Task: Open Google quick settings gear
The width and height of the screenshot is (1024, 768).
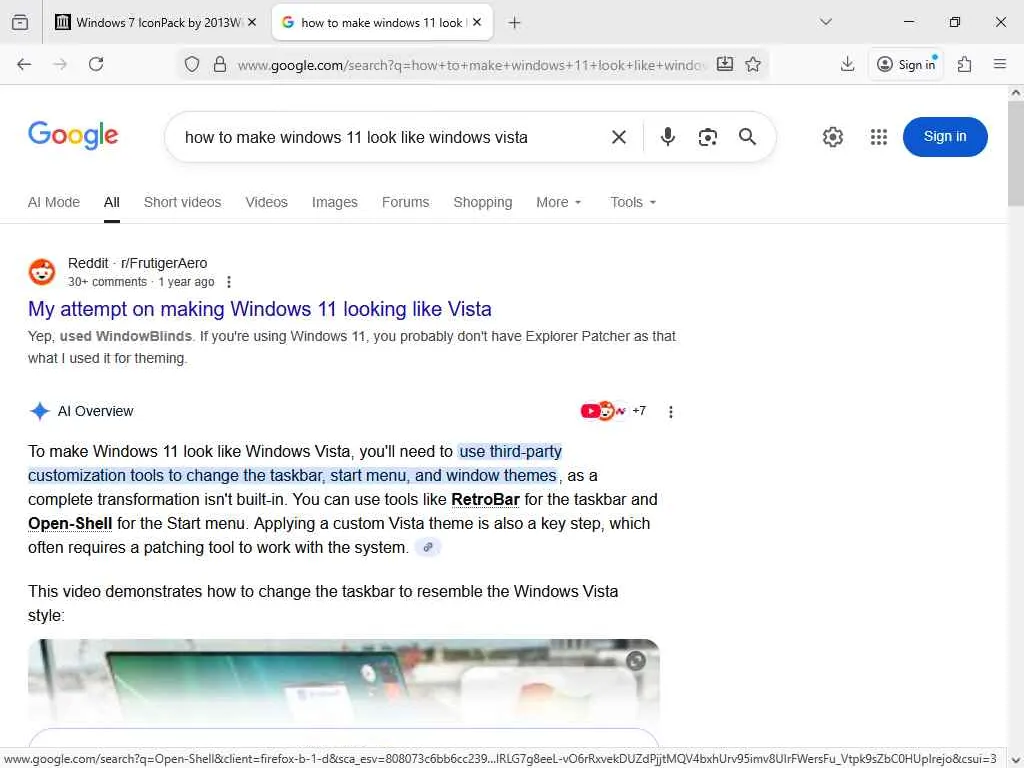Action: (x=833, y=136)
